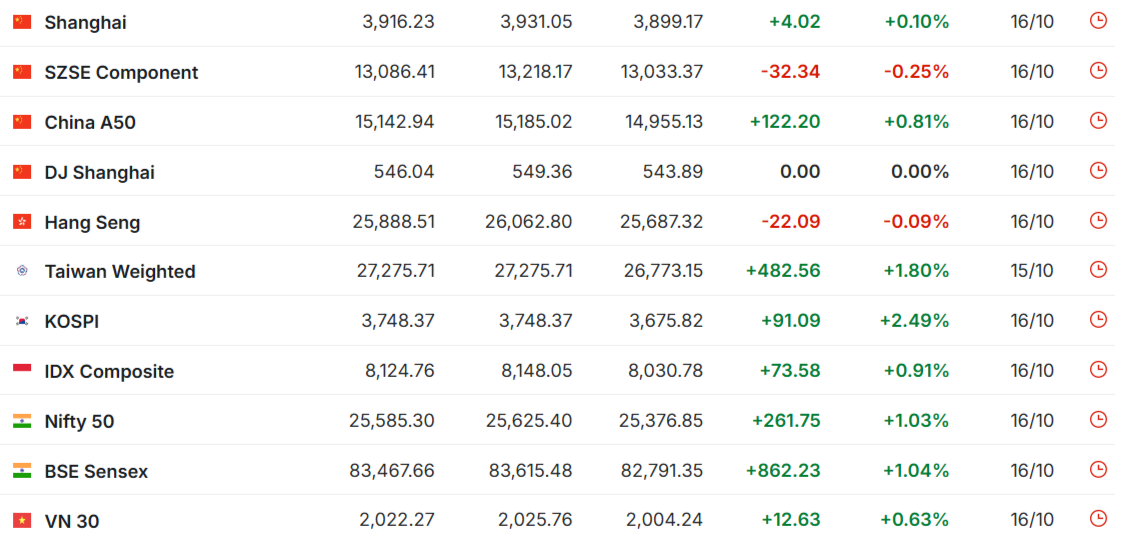Click the clock icon in Shanghai row
The width and height of the screenshot is (1121, 539).
click(x=1098, y=20)
